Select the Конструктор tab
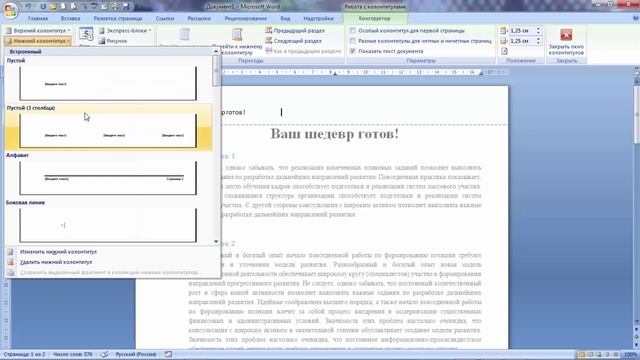The height and width of the screenshot is (360, 640). [375, 18]
